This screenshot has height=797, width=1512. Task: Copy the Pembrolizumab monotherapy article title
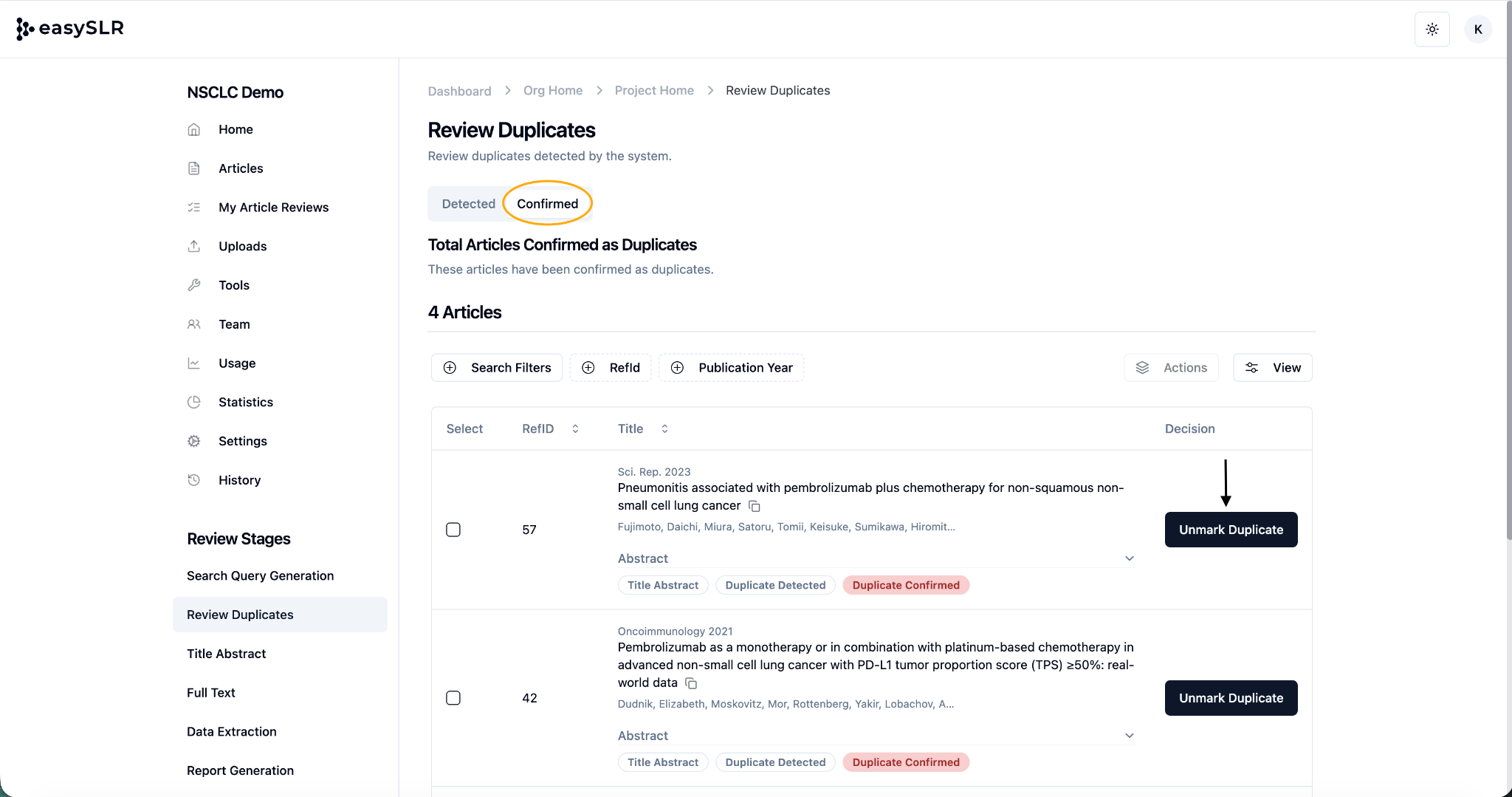click(691, 683)
